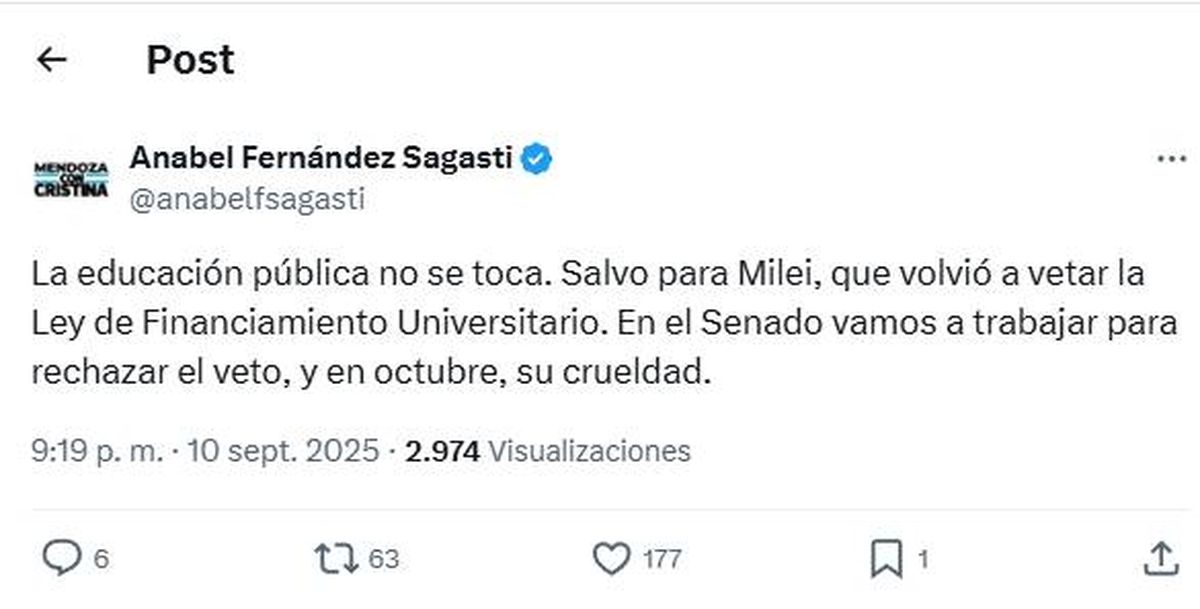Viewport: 1200px width, 609px height.
Task: Open the three-dot more options menu
Action: click(1170, 160)
